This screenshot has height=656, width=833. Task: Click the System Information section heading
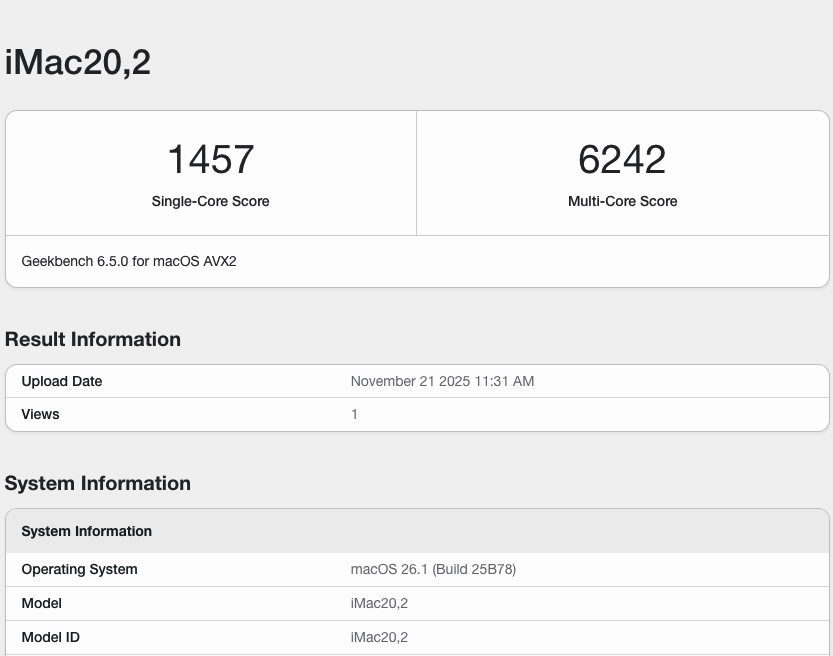(97, 483)
